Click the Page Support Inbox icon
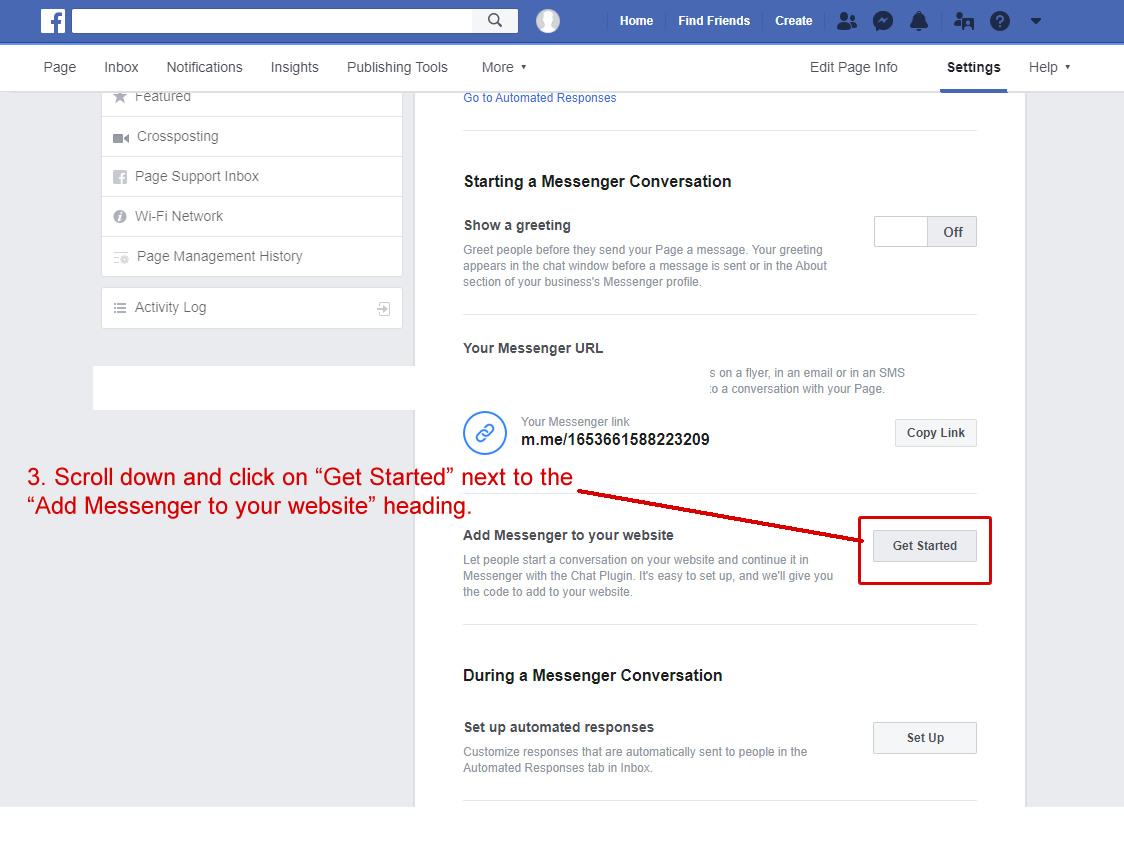The image size is (1124, 857). (120, 177)
